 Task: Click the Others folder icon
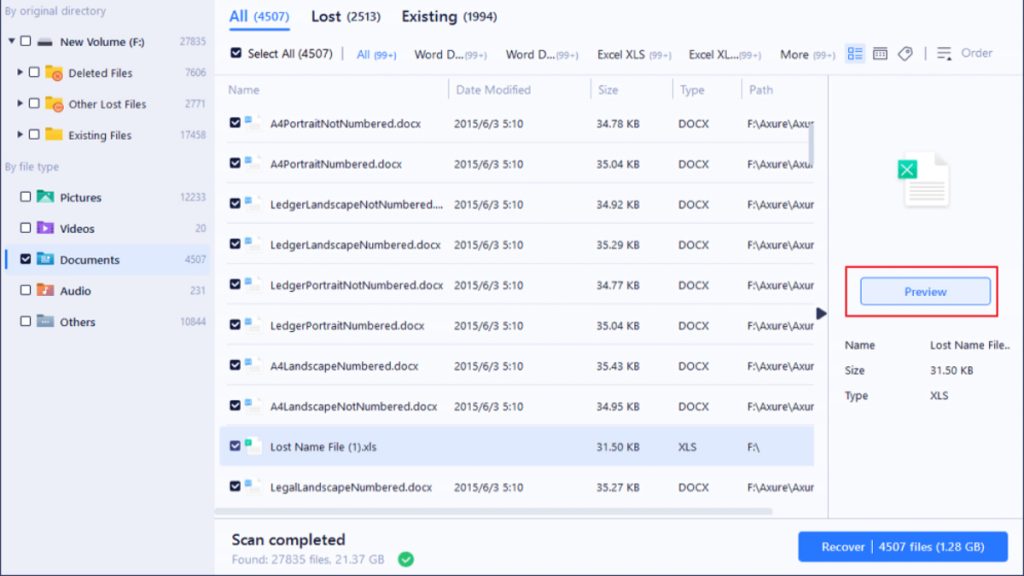(46, 322)
